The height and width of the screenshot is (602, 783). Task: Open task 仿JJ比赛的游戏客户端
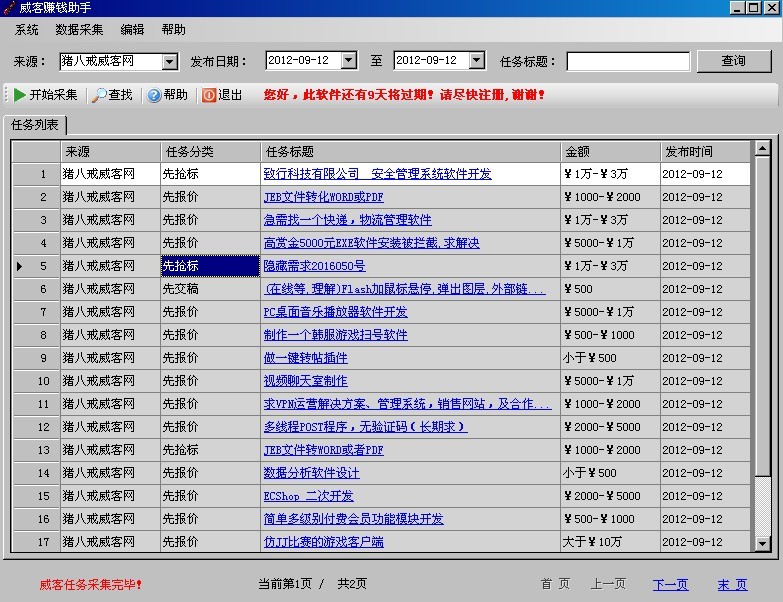point(324,542)
